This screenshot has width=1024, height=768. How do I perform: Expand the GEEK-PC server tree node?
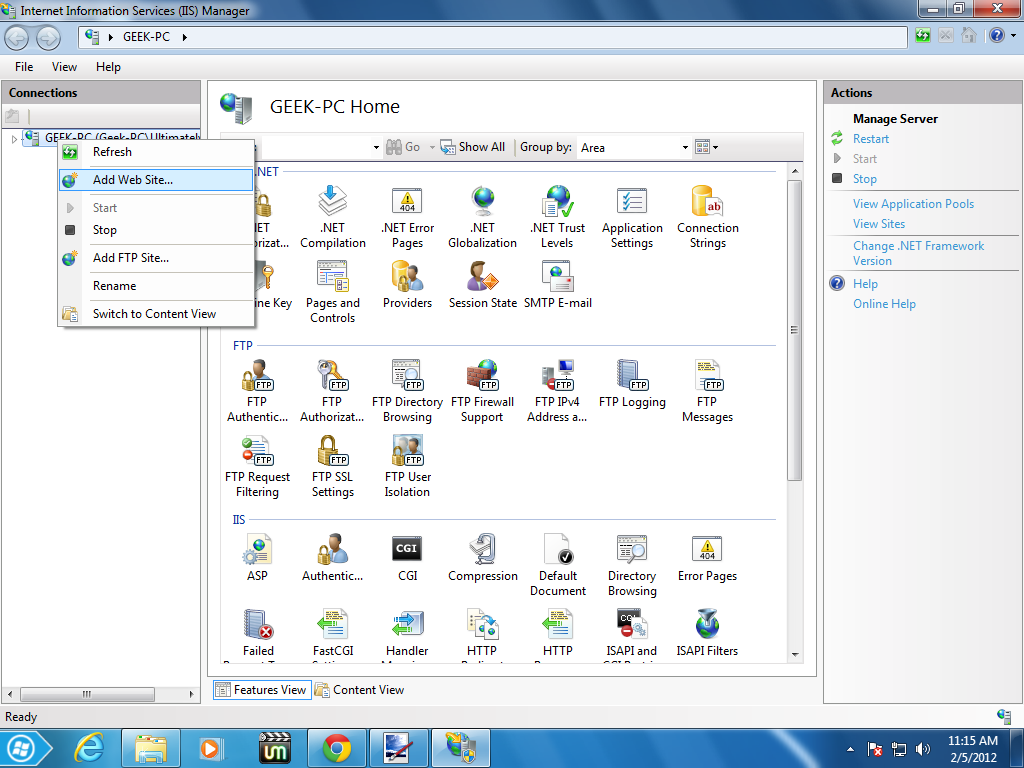pyautogui.click(x=14, y=139)
